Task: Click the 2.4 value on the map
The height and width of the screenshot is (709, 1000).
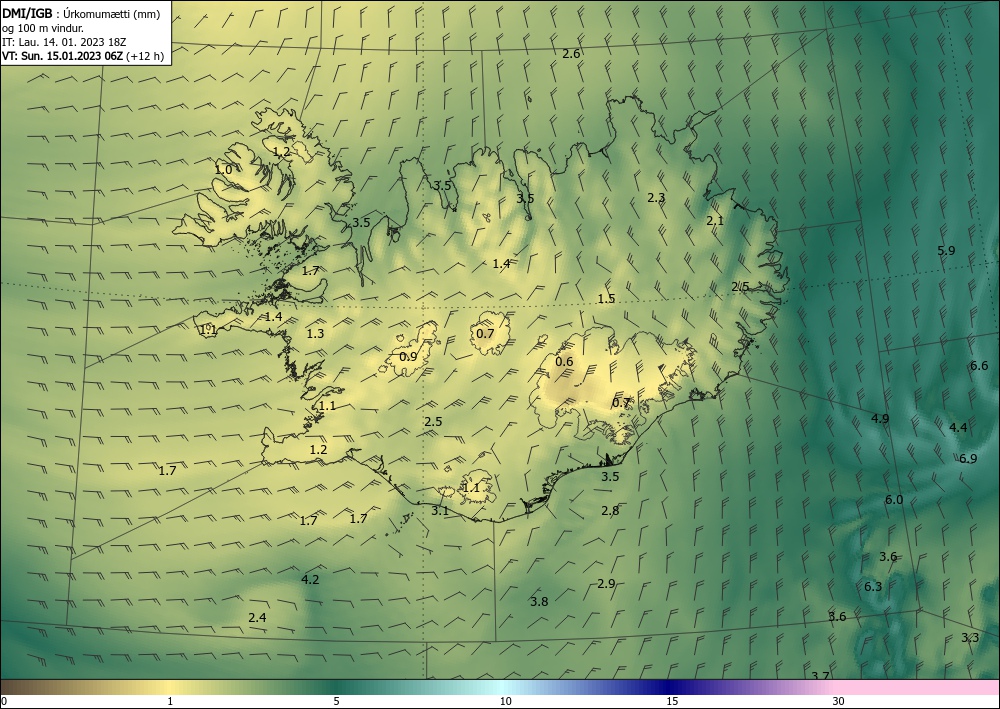Action: point(257,617)
